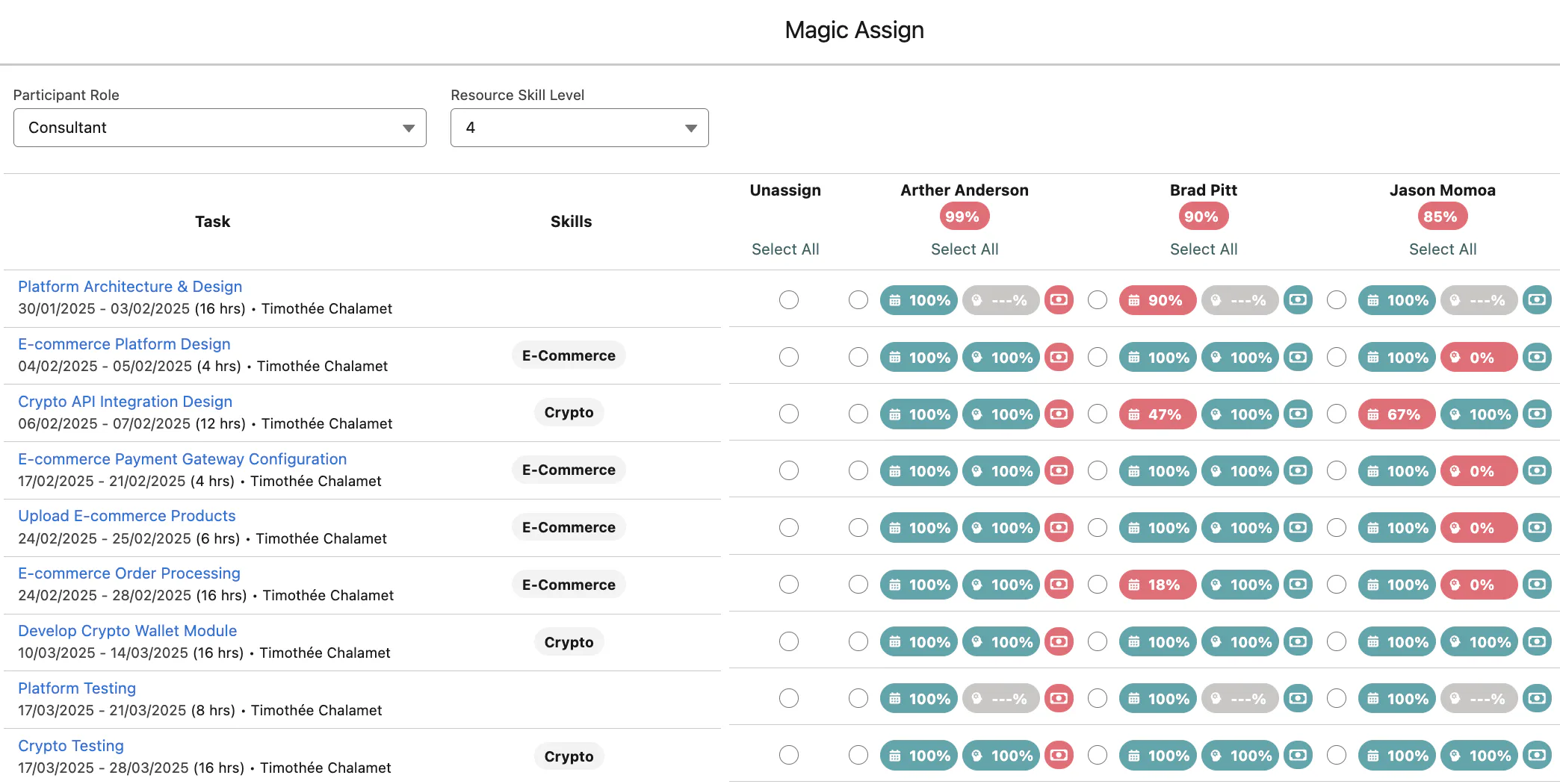Click Select All under Arther Anderson
This screenshot has height=784, width=1560.
coord(965,249)
